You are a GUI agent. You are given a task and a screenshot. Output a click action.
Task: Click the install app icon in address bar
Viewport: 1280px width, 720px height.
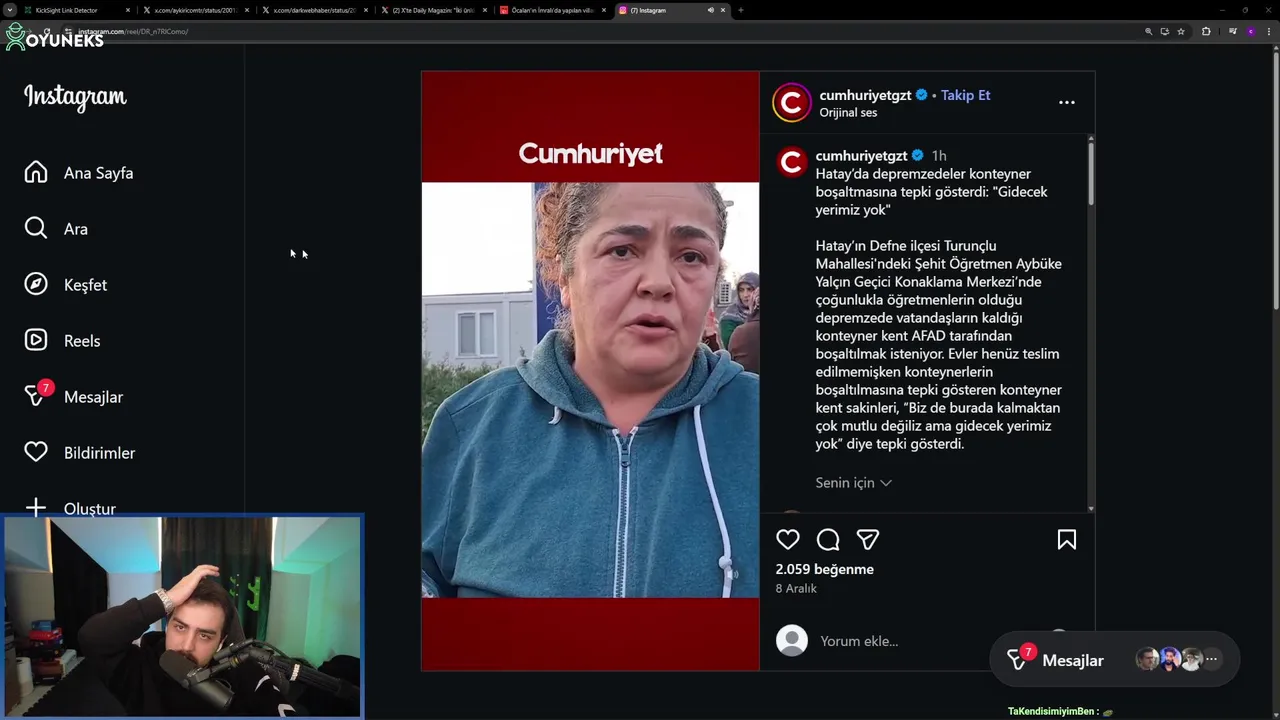coord(1165,31)
